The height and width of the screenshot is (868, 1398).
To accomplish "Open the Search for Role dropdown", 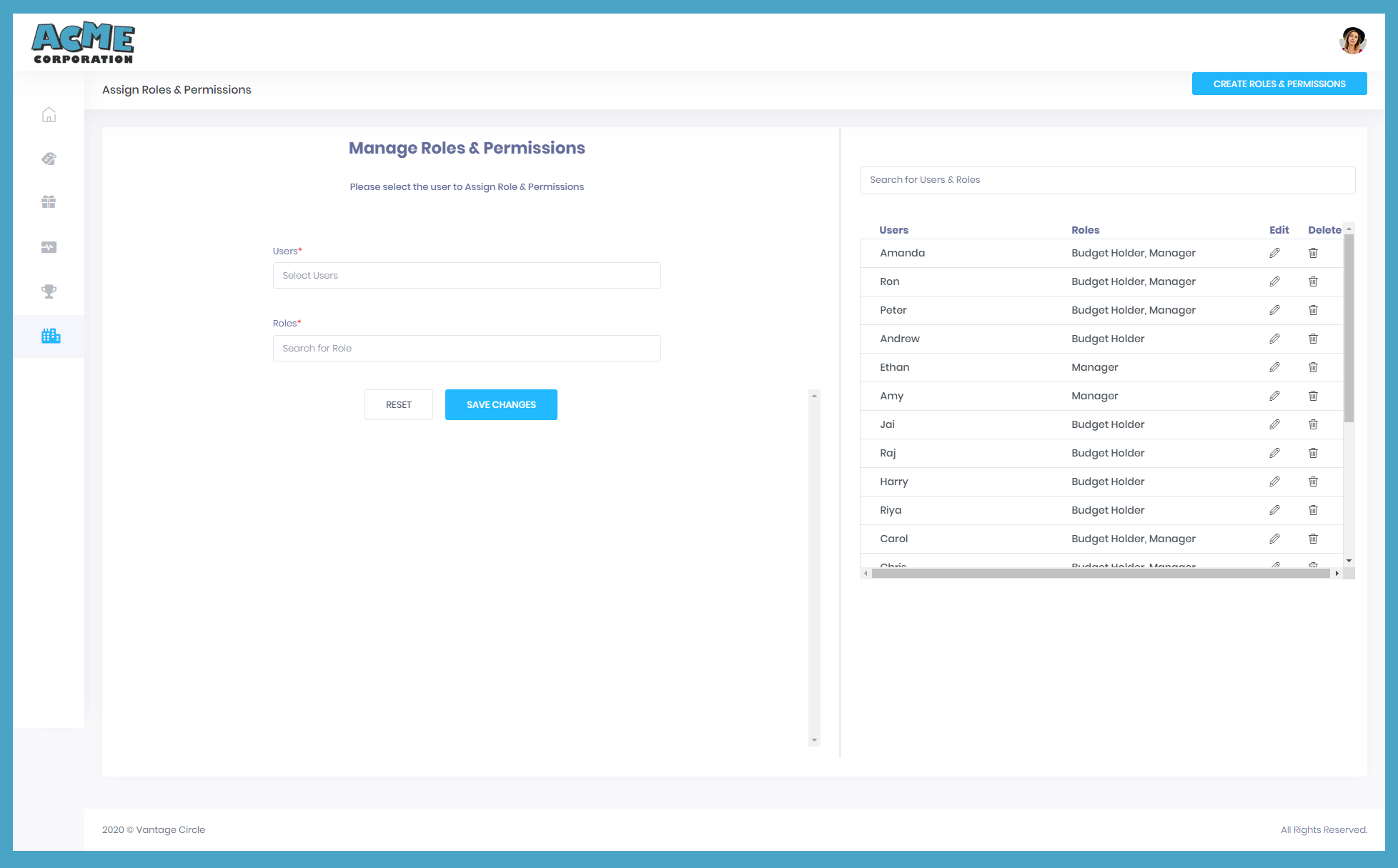I will [x=467, y=348].
